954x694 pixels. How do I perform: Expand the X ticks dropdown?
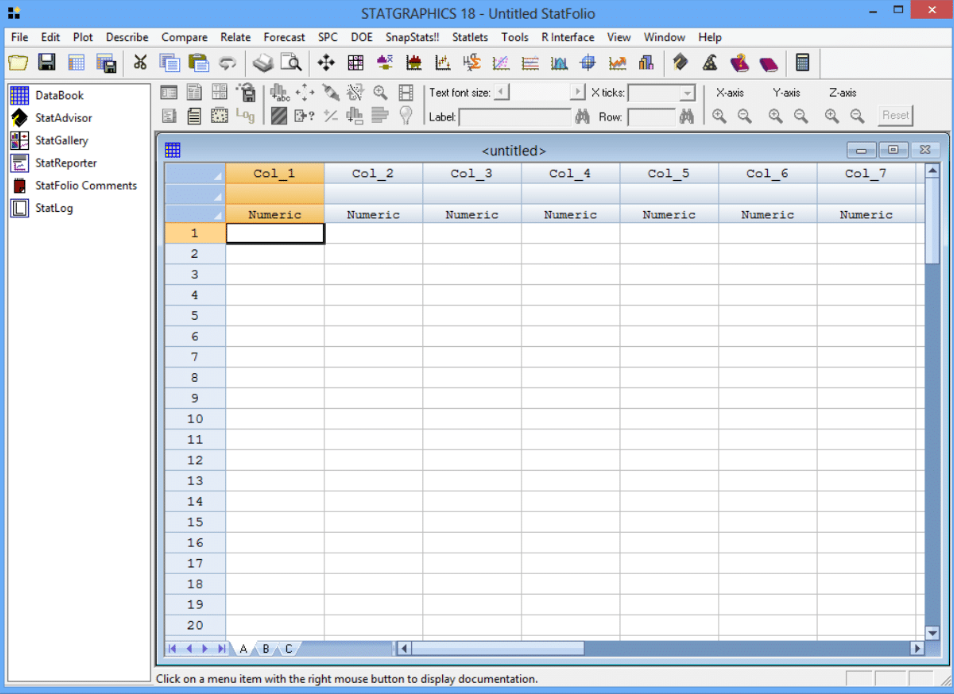click(x=687, y=93)
